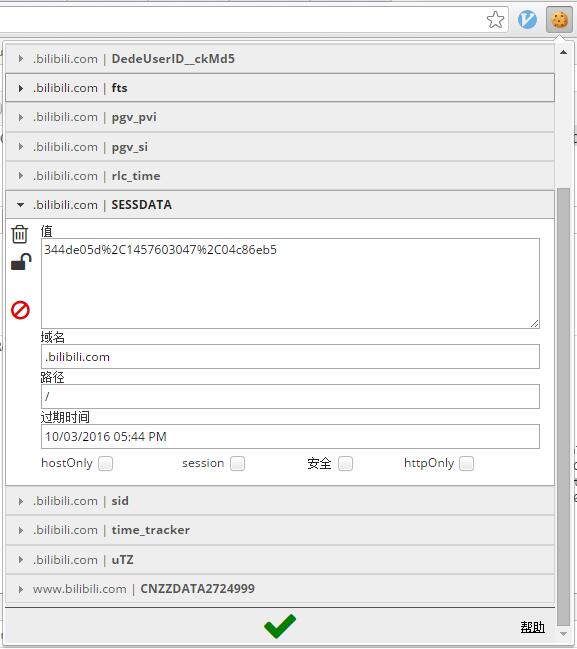Click the 过期时间 expiration date field
The image size is (577, 649).
point(290,436)
